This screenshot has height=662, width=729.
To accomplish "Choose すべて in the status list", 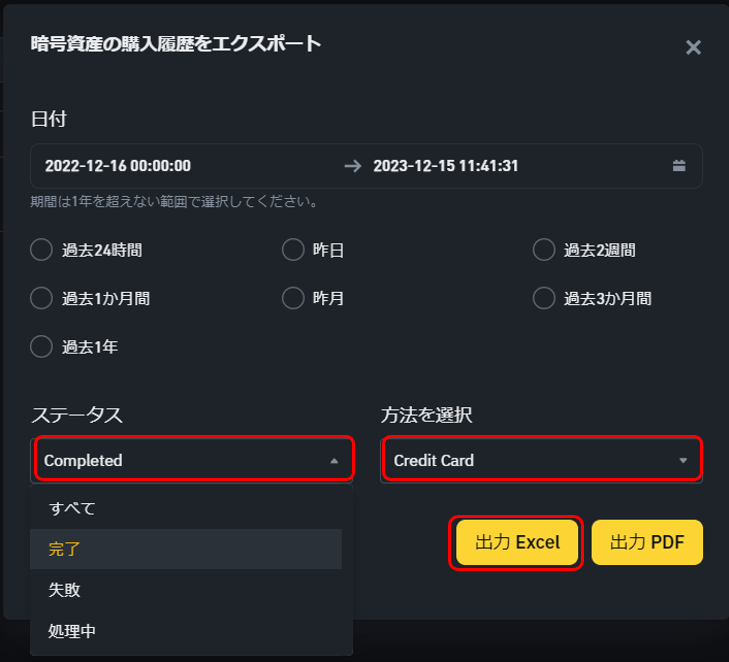I will coord(186,508).
